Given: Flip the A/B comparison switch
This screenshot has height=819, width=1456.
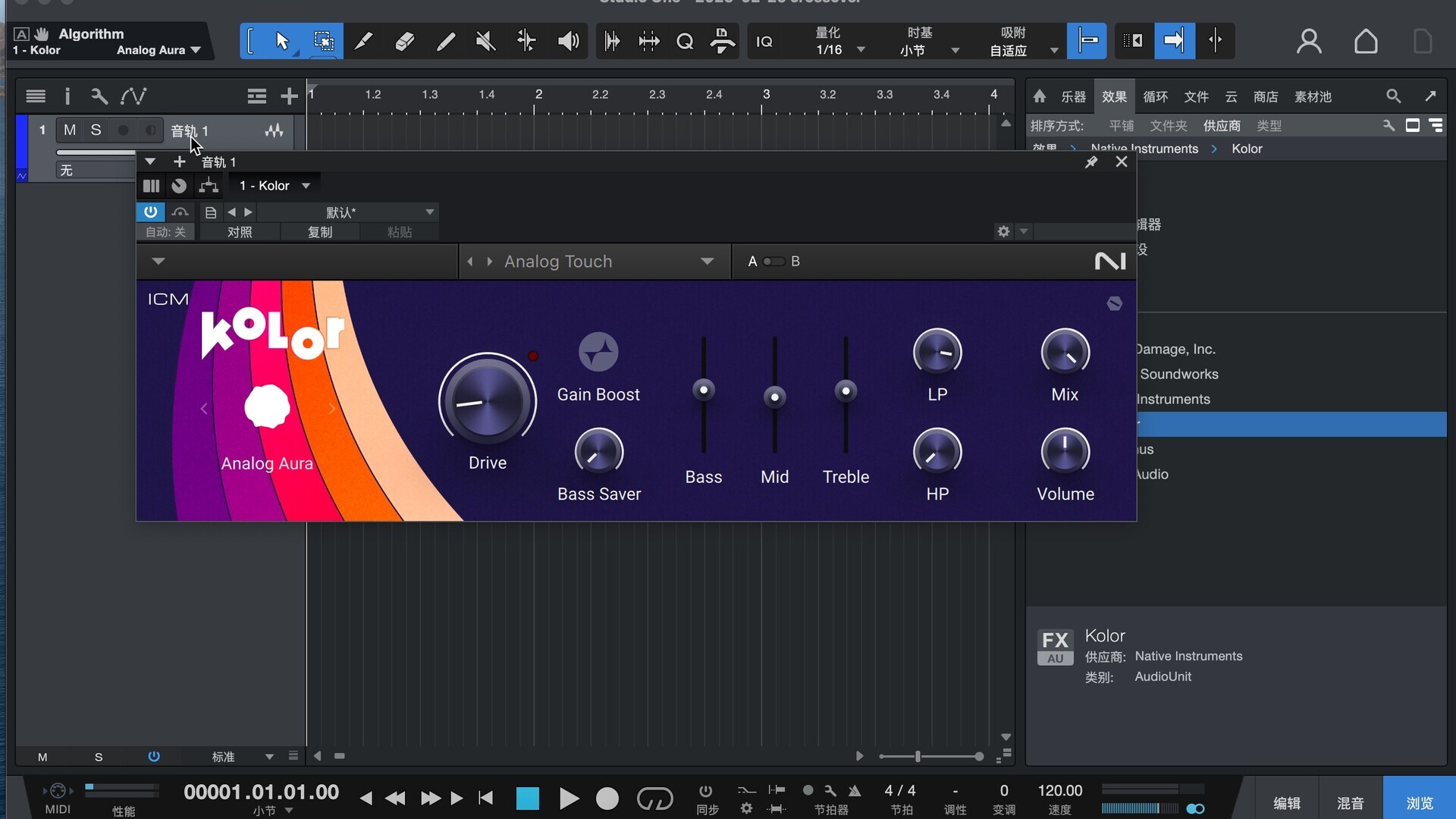Looking at the screenshot, I should [773, 262].
